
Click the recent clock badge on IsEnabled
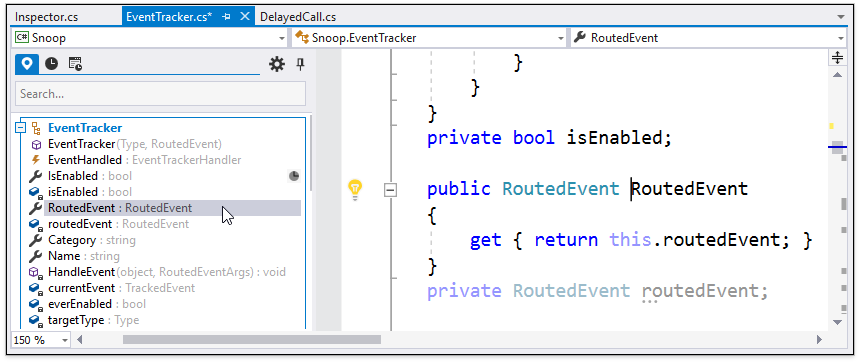pyautogui.click(x=294, y=176)
